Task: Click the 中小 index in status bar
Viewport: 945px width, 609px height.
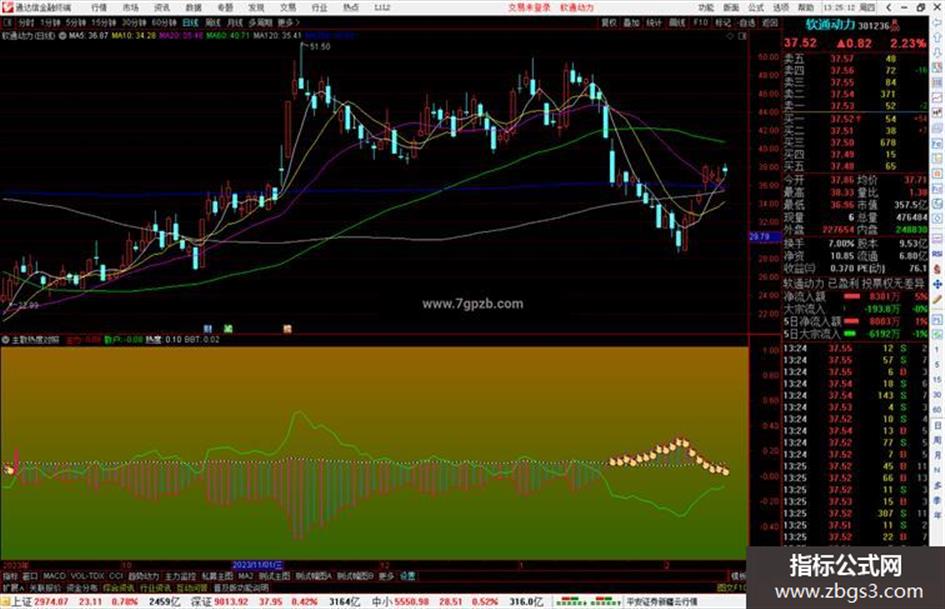Action: 382,602
